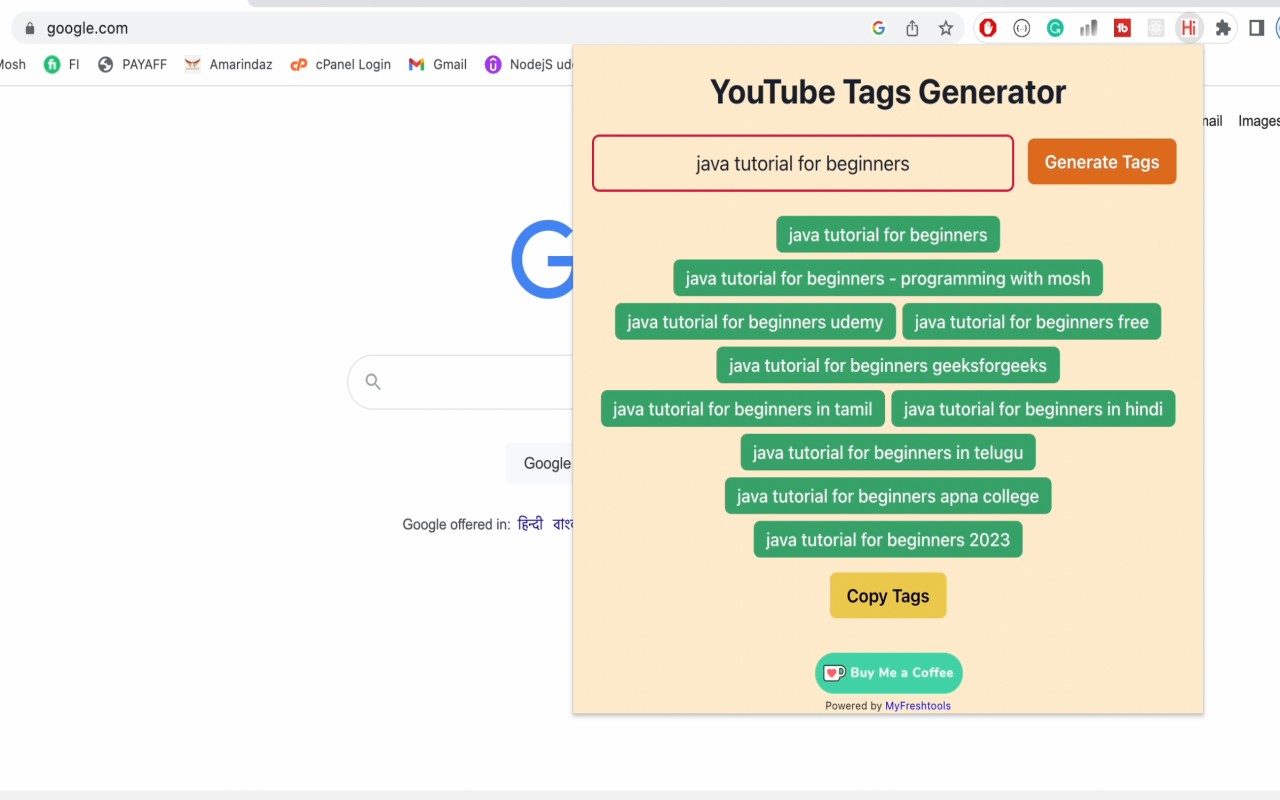Open the Gmail bookmark
This screenshot has height=800, width=1280.
pyautogui.click(x=436, y=64)
